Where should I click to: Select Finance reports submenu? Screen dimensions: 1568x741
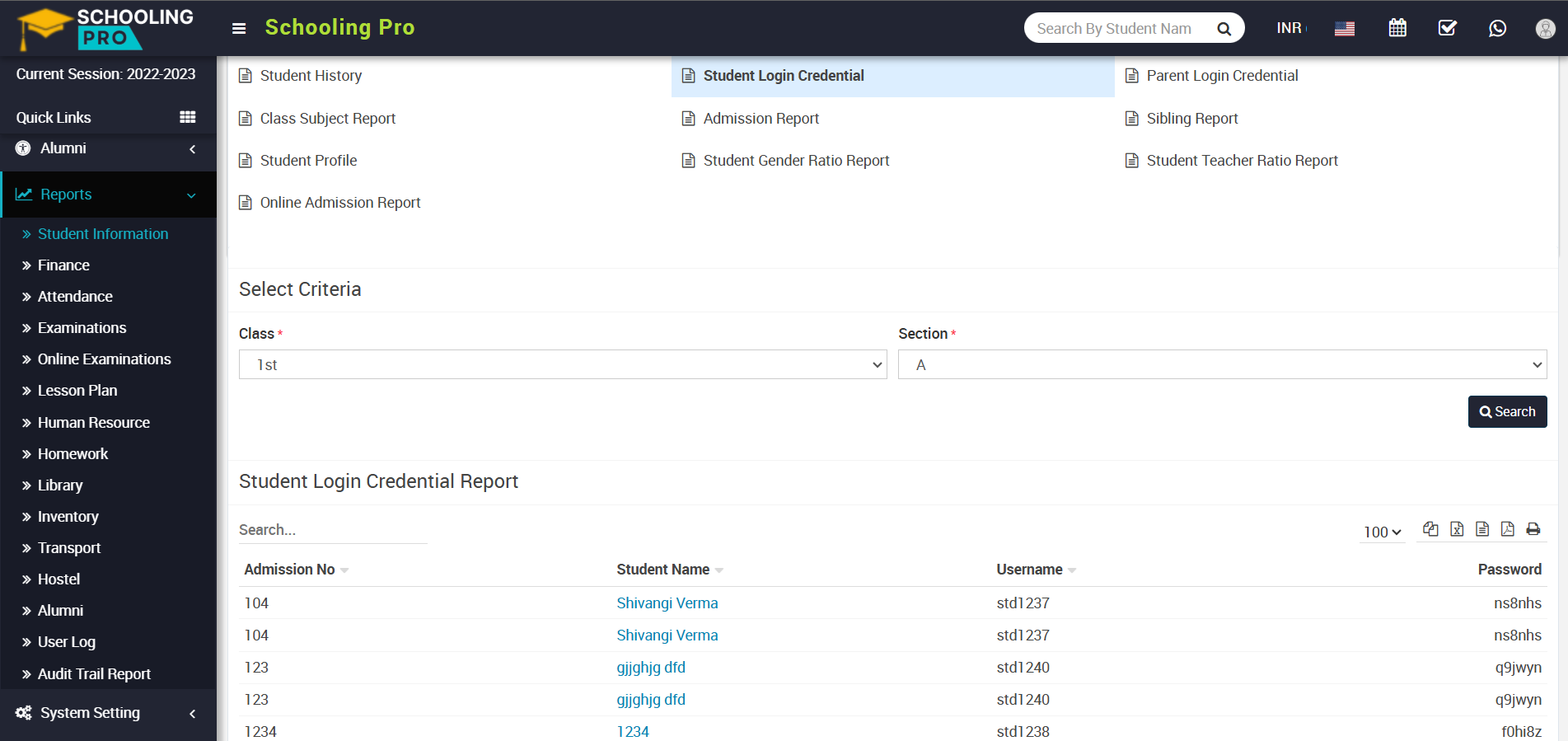click(x=63, y=265)
